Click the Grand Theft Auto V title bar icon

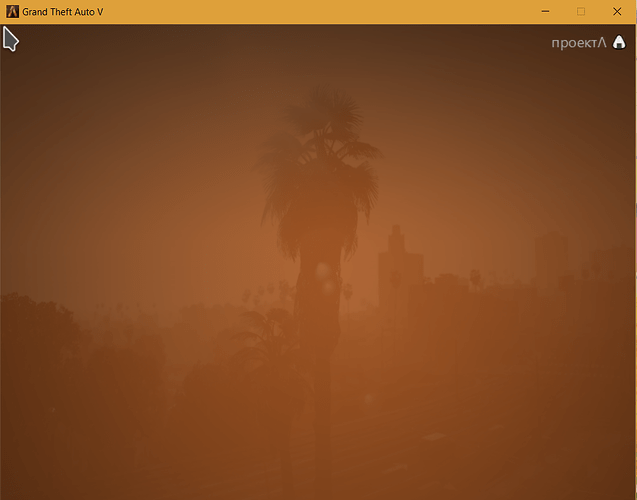point(12,12)
